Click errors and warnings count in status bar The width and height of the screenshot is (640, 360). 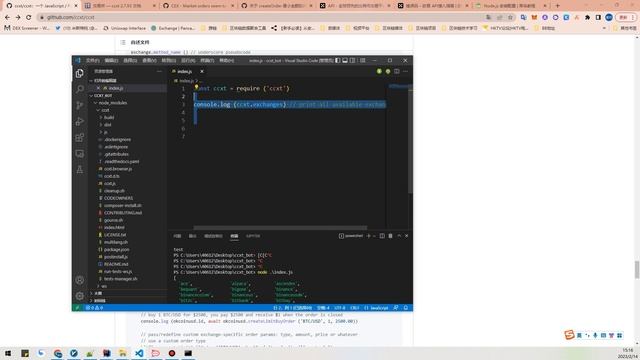pyautogui.click(x=94, y=308)
